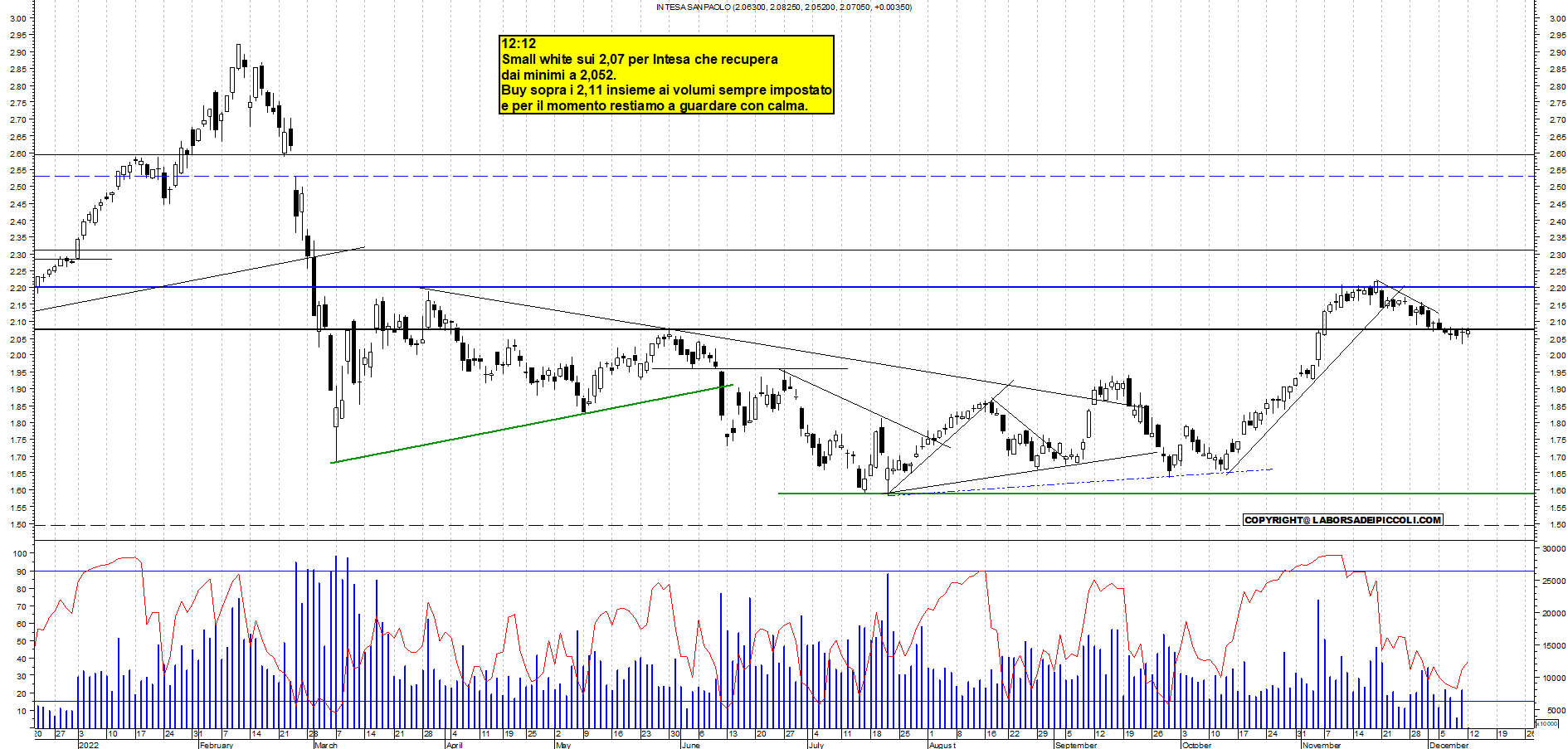Image resolution: width=1568 pixels, height=749 pixels.
Task: Click the February month label on the time axis
Action: click(217, 745)
